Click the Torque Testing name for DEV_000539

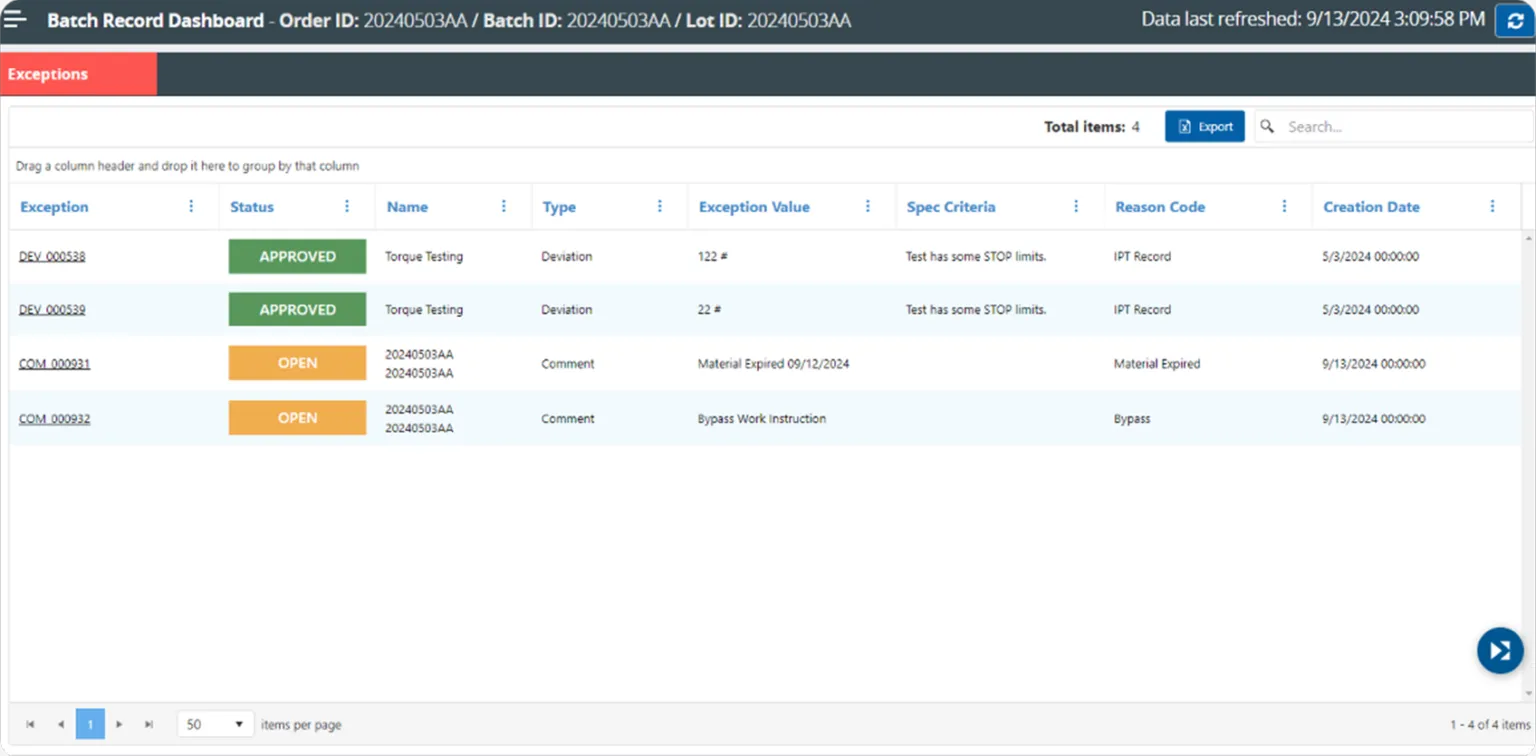click(x=424, y=310)
